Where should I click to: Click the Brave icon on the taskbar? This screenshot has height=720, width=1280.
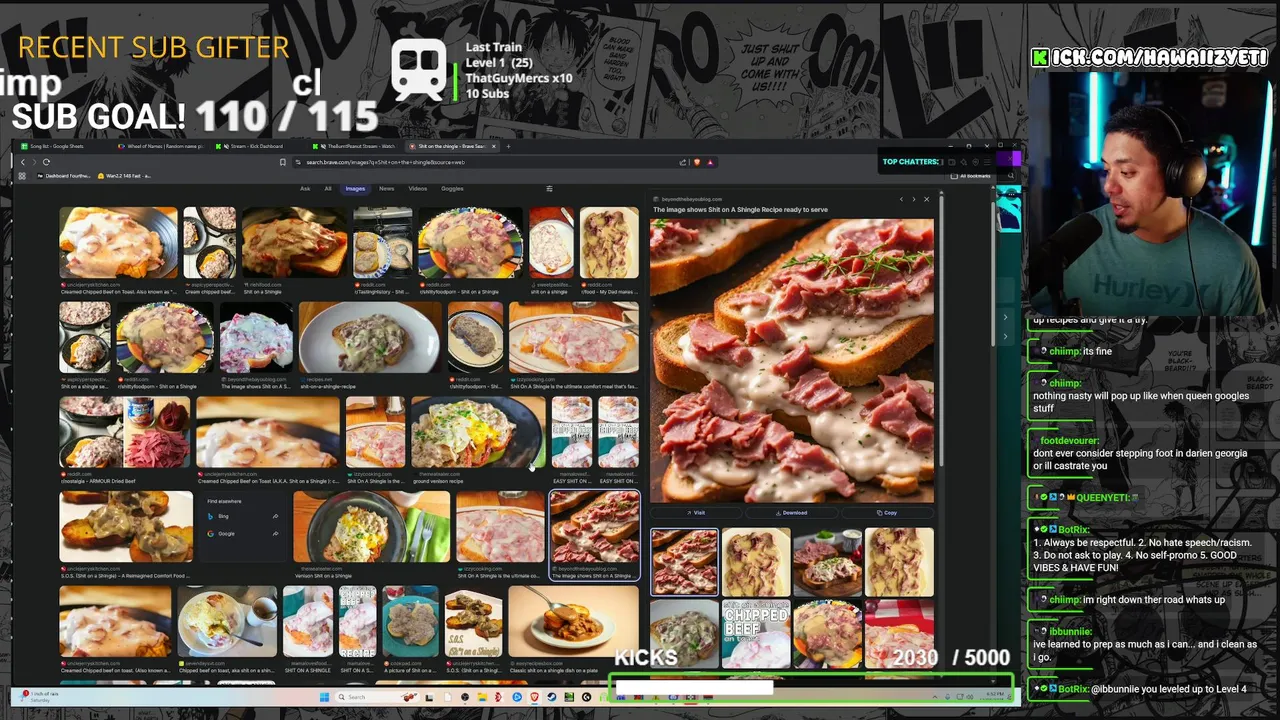pos(534,697)
